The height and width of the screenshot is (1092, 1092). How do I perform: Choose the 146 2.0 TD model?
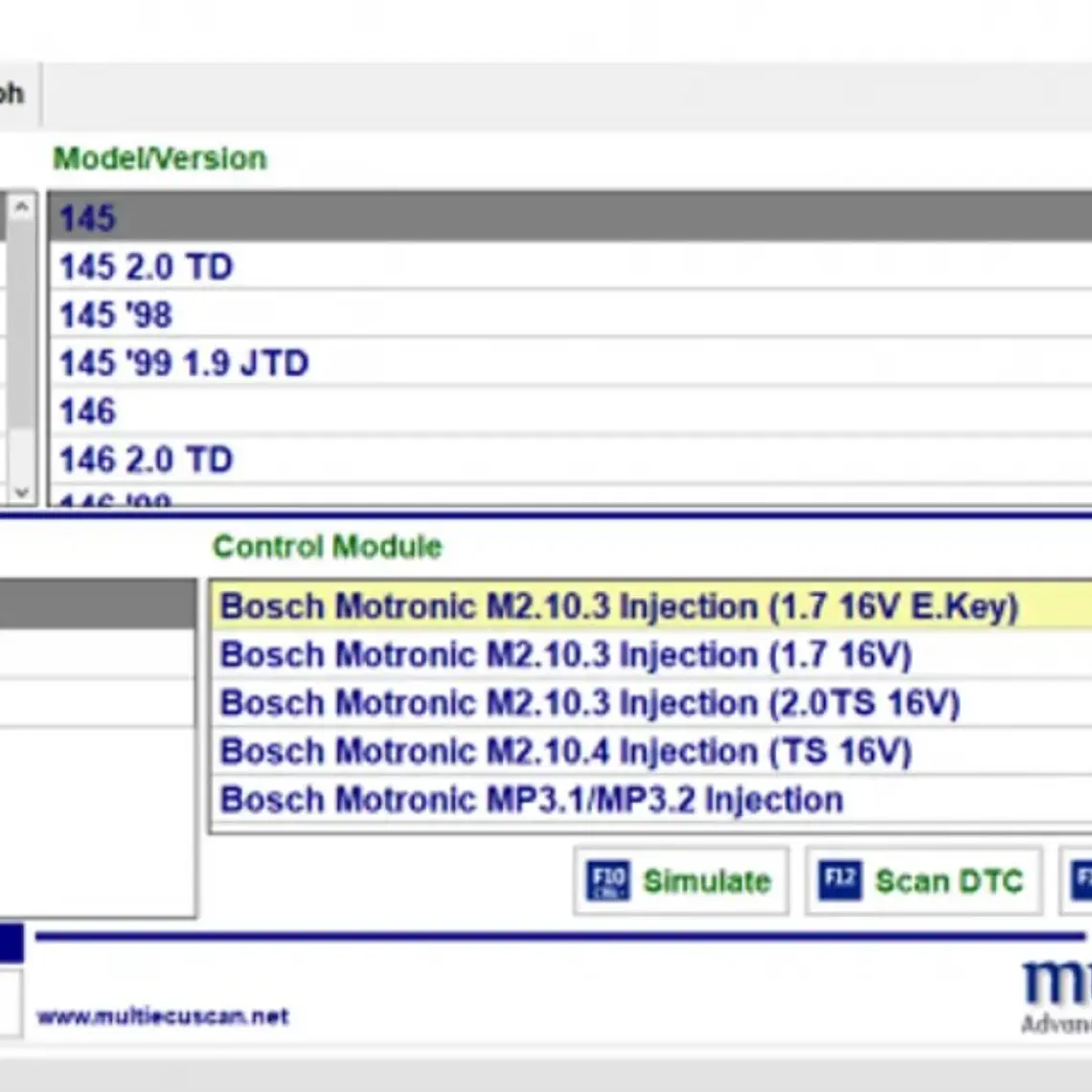pos(571,459)
